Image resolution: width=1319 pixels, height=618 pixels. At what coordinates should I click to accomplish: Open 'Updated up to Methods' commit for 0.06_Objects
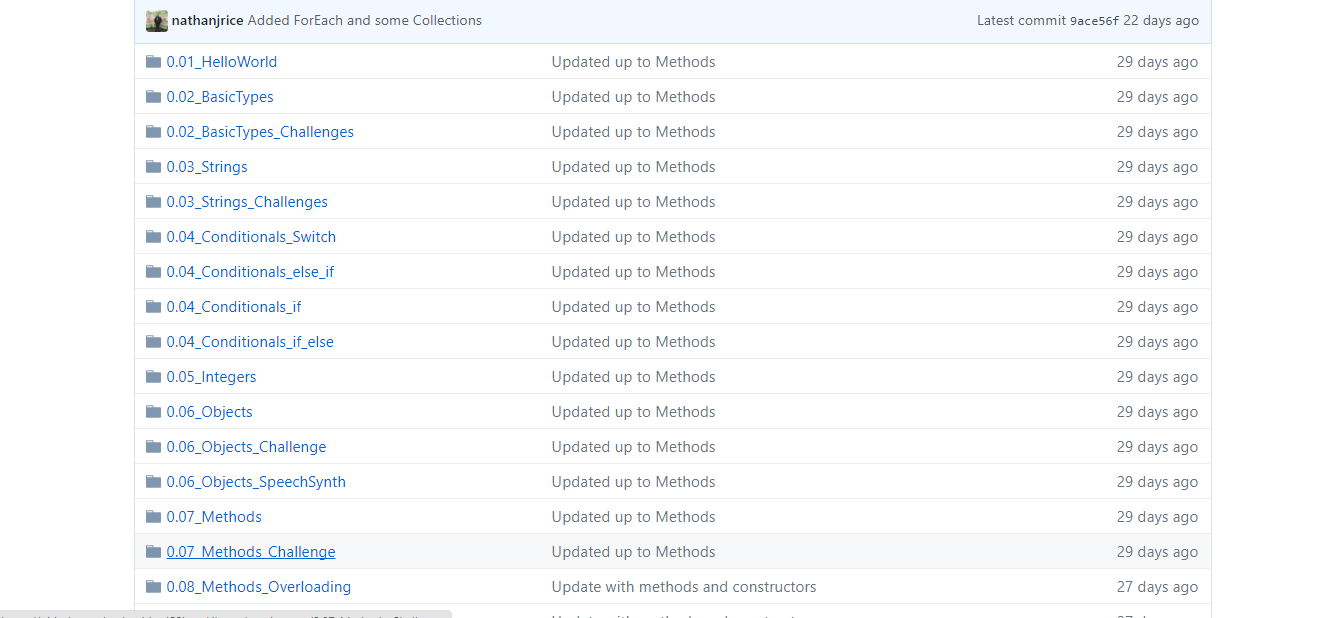pyautogui.click(x=633, y=412)
